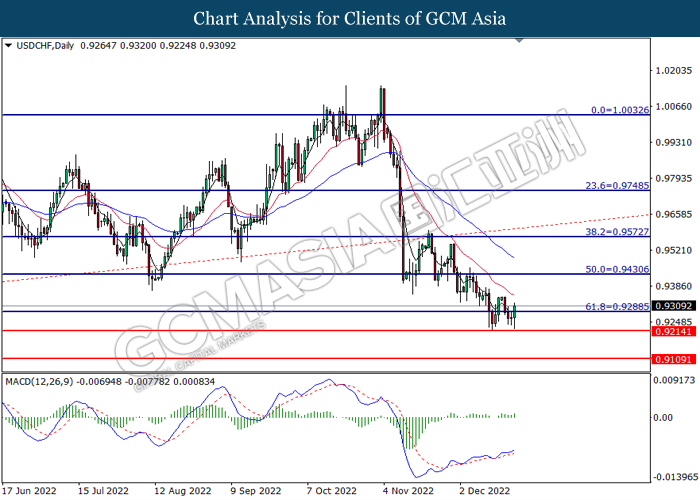Click MACD scale zero level 0.00
The image size is (700, 500).
click(x=663, y=417)
